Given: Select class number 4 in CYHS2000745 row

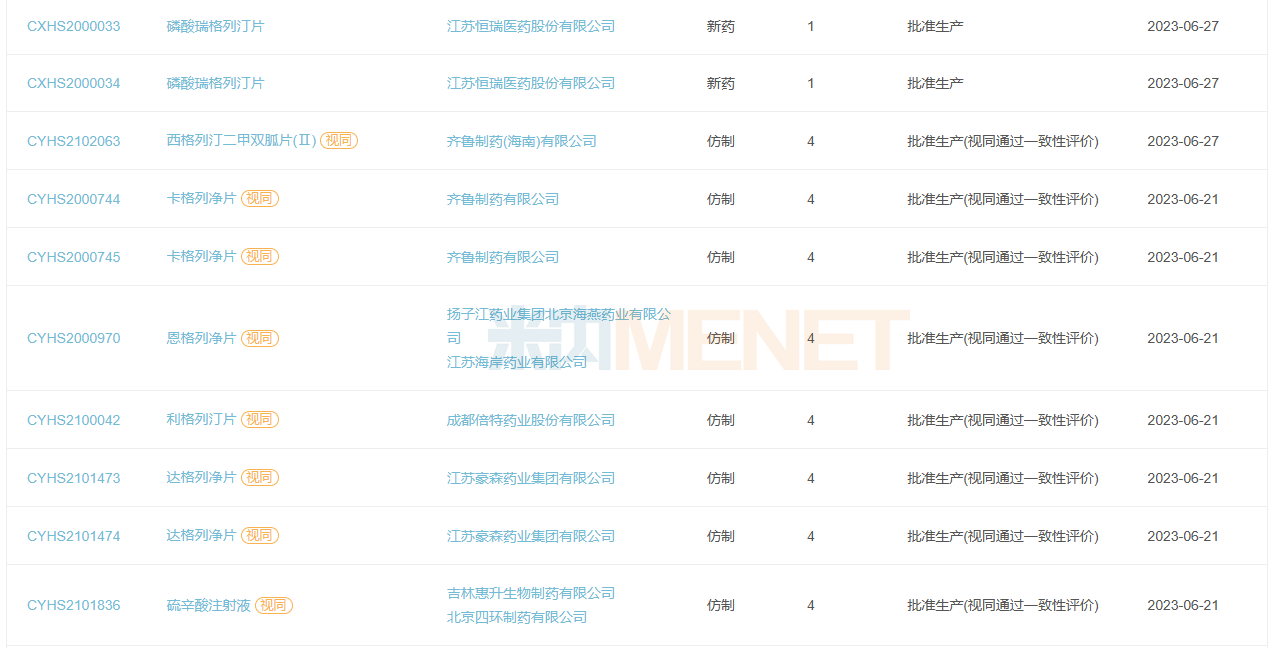Looking at the screenshot, I should point(811,257).
